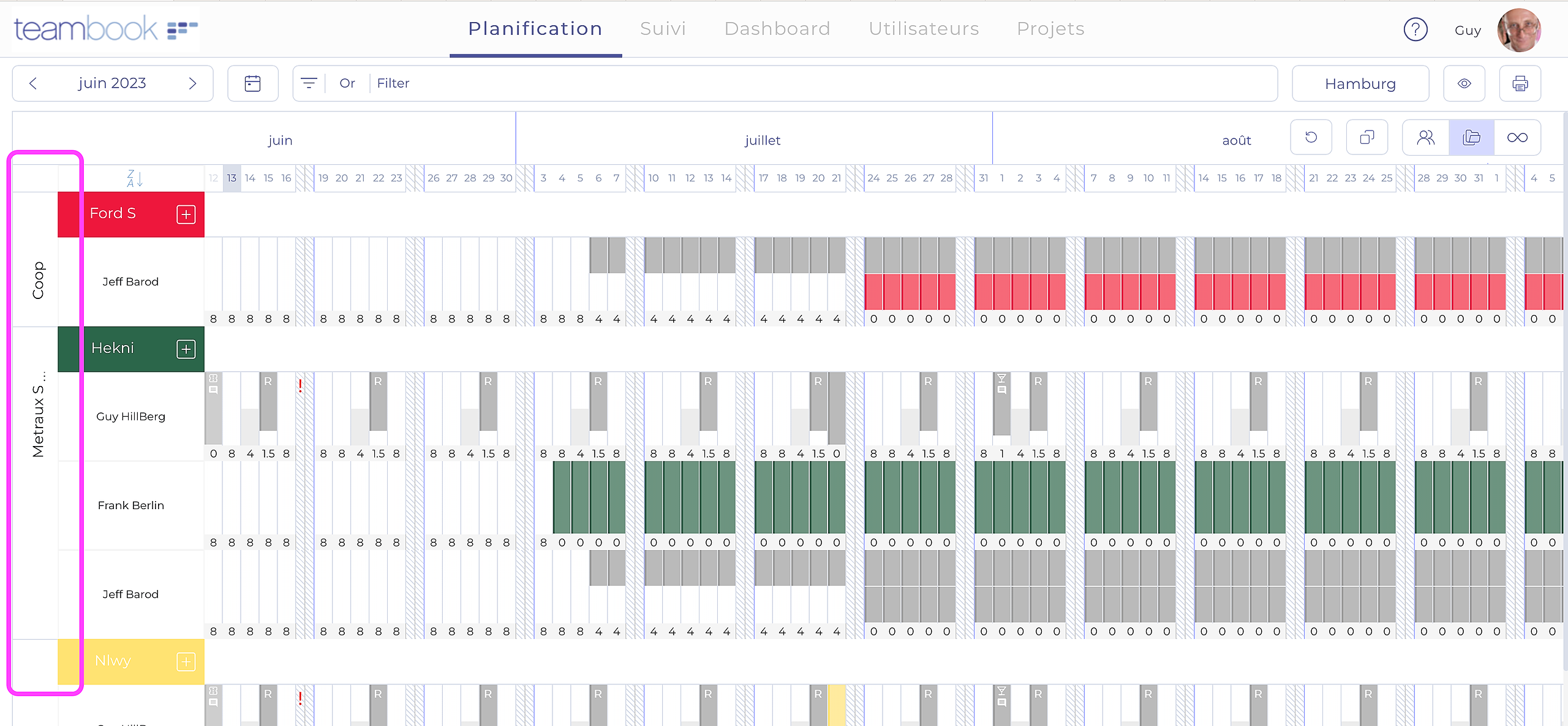1568x726 pixels.
Task: Switch to users view icon
Action: [x=1425, y=137]
